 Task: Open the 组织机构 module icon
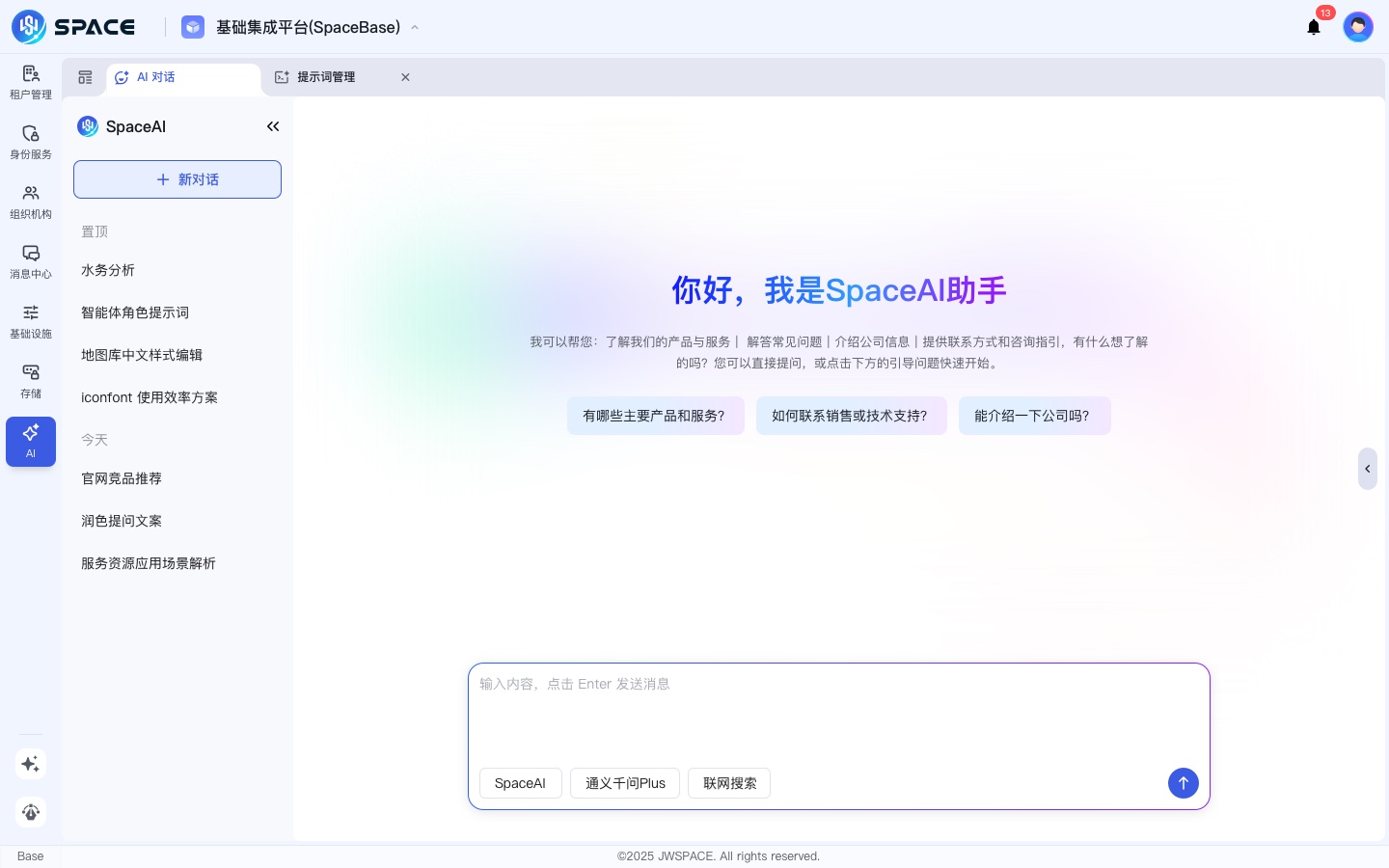[x=31, y=203]
